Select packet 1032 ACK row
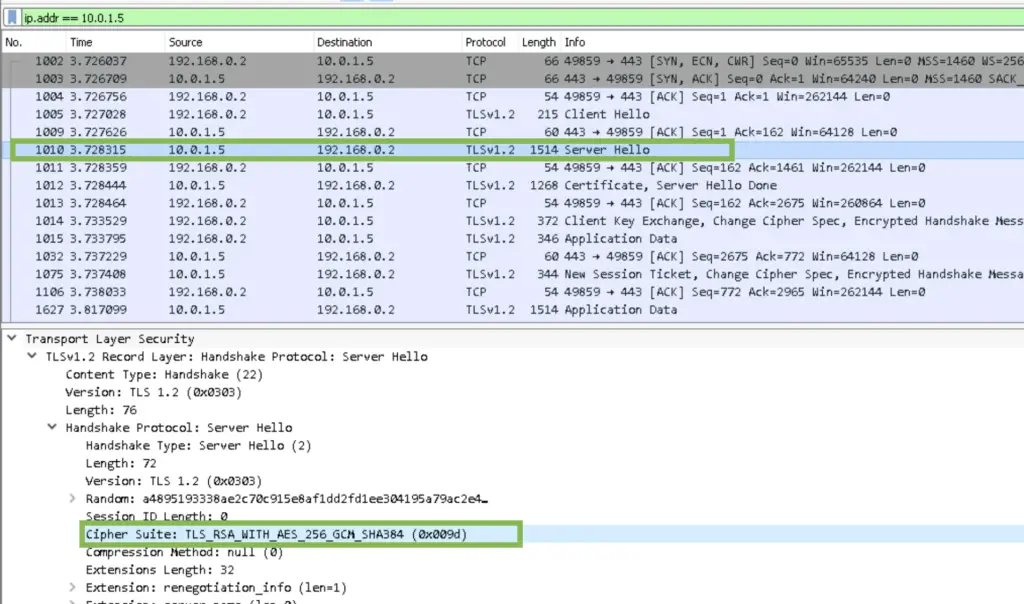1024x604 pixels. click(513, 257)
